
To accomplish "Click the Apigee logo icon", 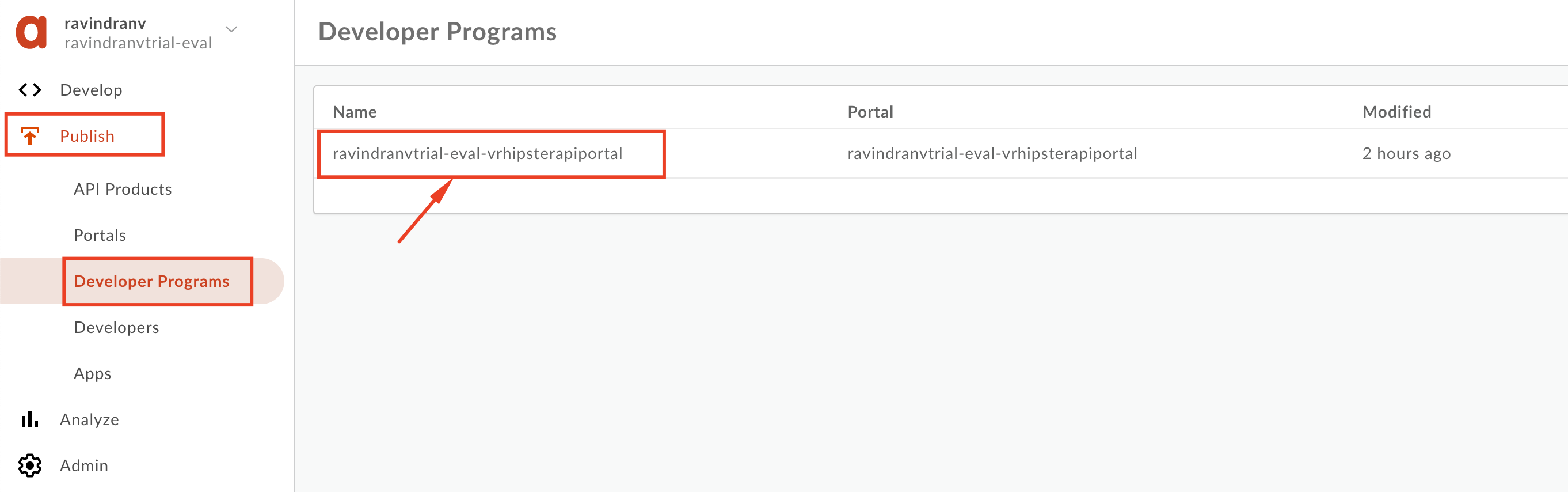I will click(31, 32).
